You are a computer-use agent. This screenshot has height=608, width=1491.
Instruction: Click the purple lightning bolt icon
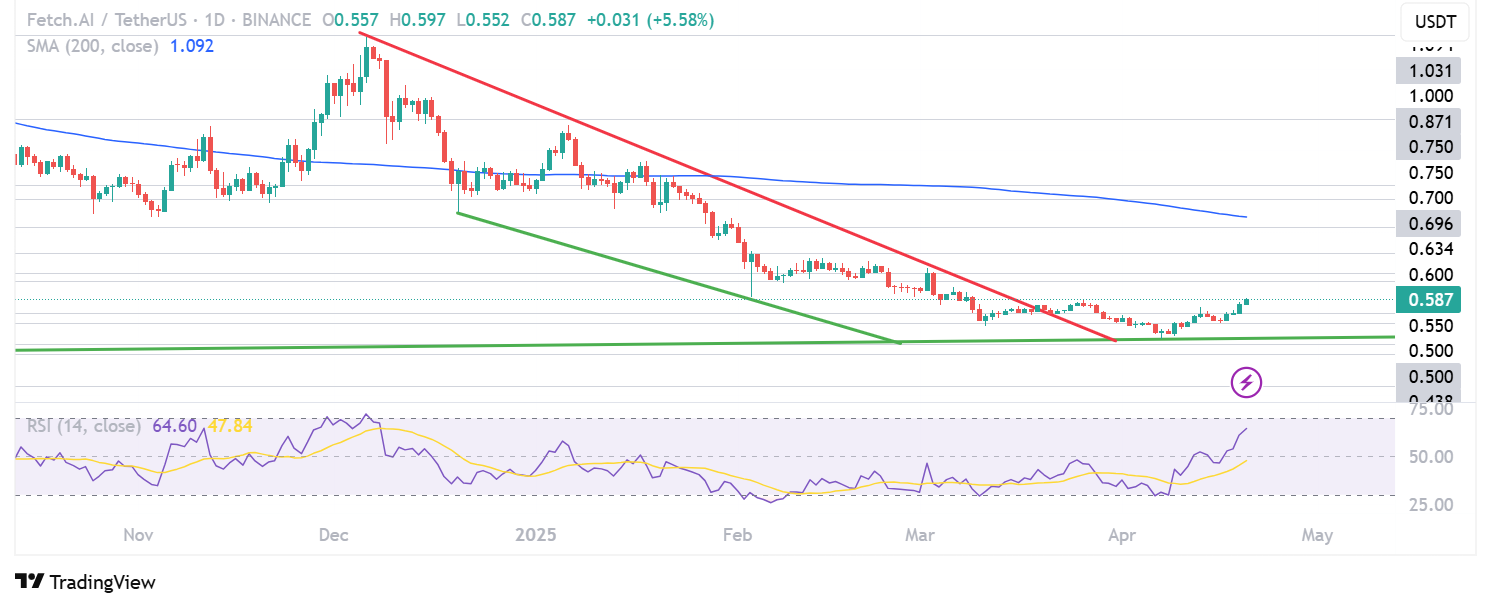[1246, 381]
